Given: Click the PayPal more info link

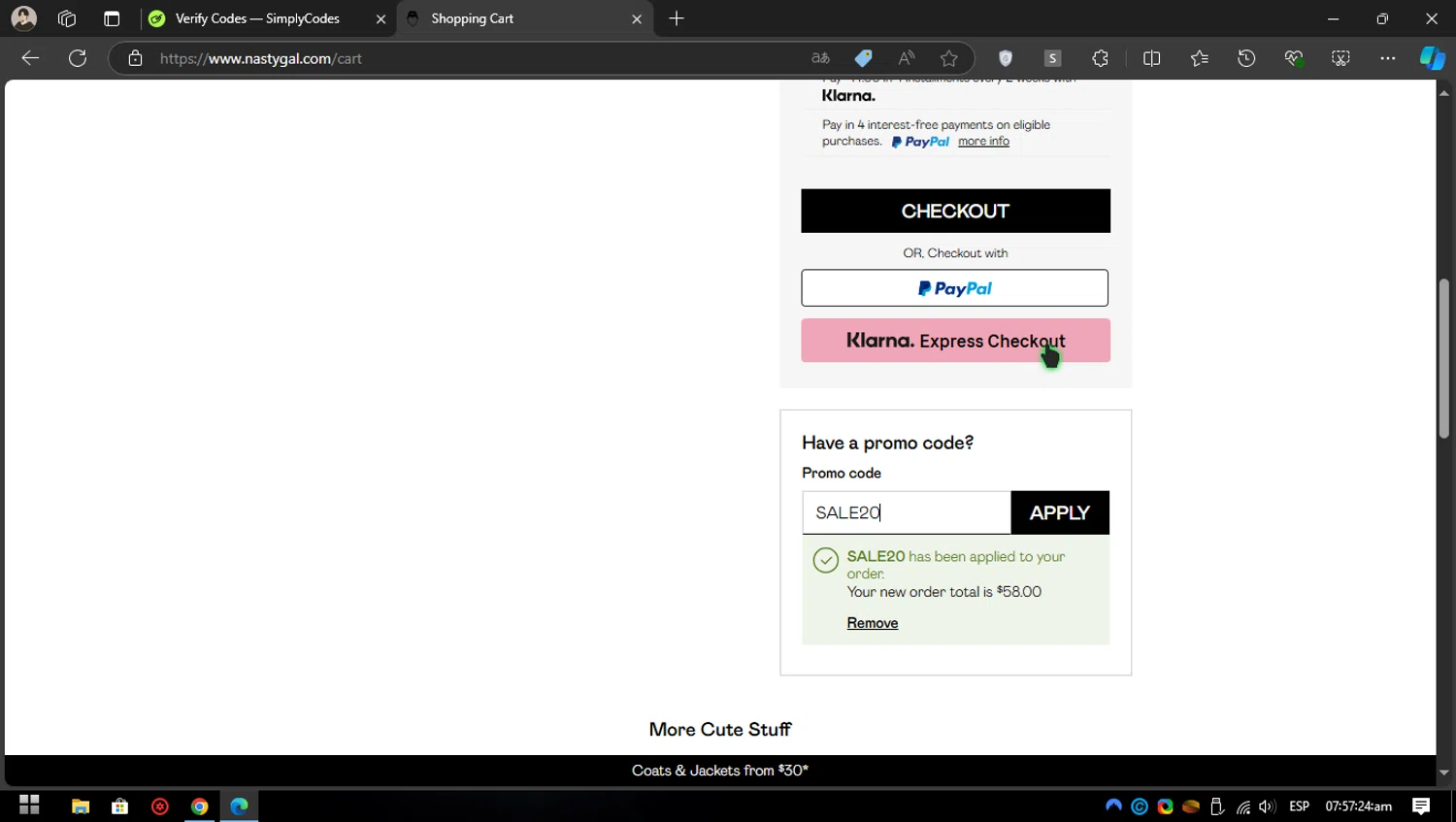Looking at the screenshot, I should 983,142.
